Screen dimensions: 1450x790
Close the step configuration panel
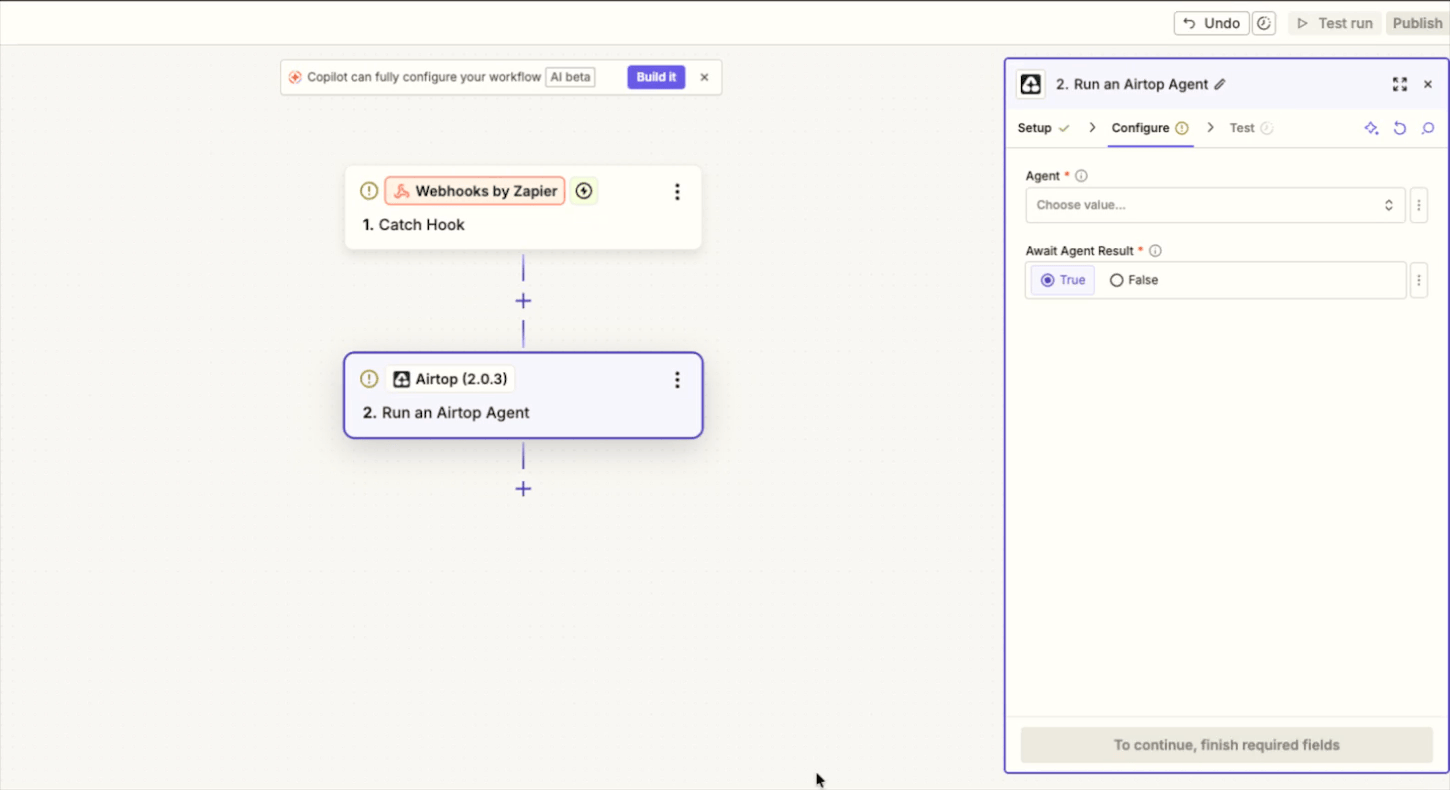tap(1428, 85)
